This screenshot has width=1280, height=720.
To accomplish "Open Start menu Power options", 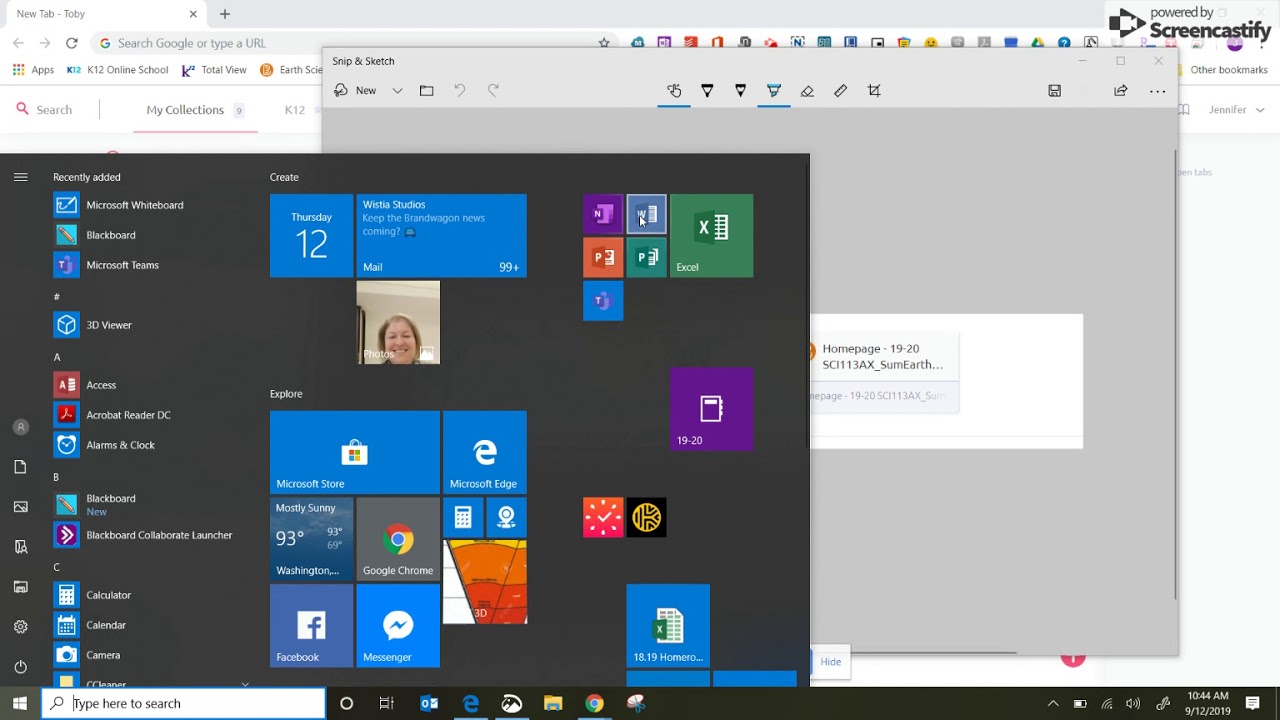I will pyautogui.click(x=20, y=667).
